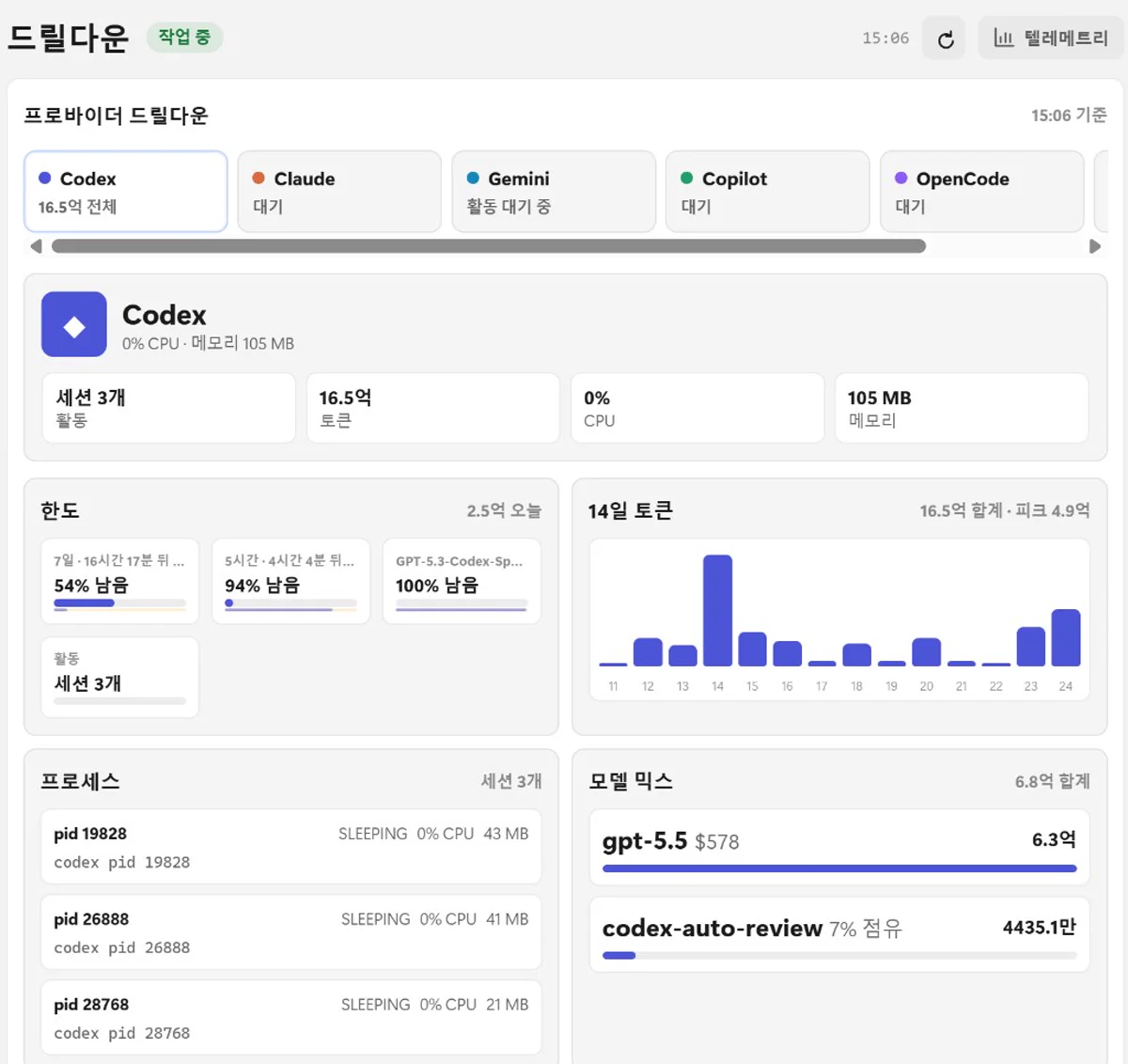Click the tallest chart bar for day 14
The image size is (1128, 1064).
coord(717,610)
